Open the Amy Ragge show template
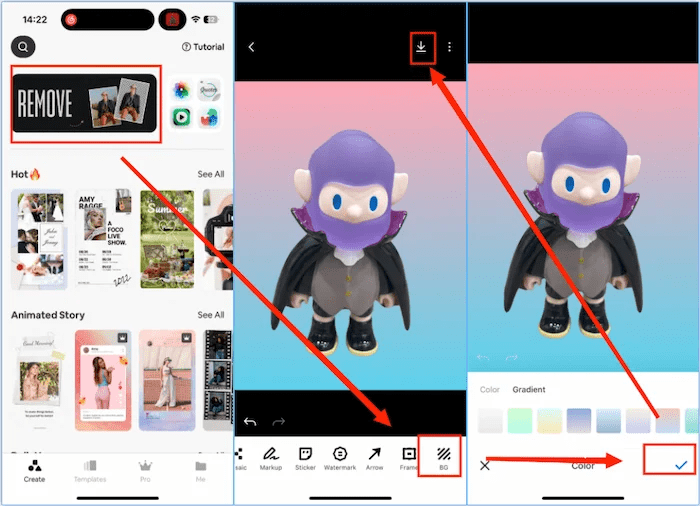Viewport: 700px width, 506px height. pyautogui.click(x=104, y=238)
